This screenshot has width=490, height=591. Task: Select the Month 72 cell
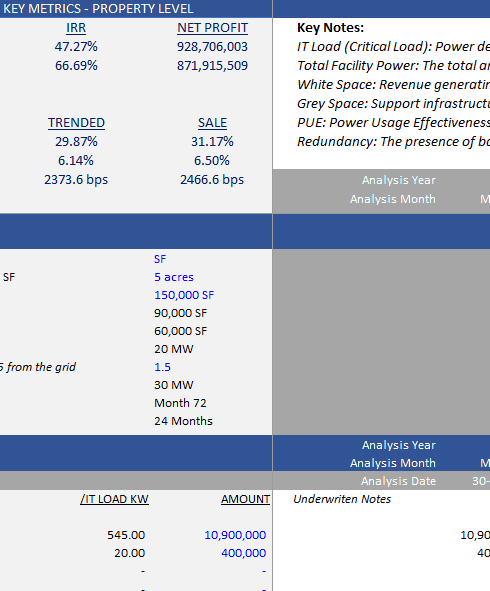(x=181, y=403)
